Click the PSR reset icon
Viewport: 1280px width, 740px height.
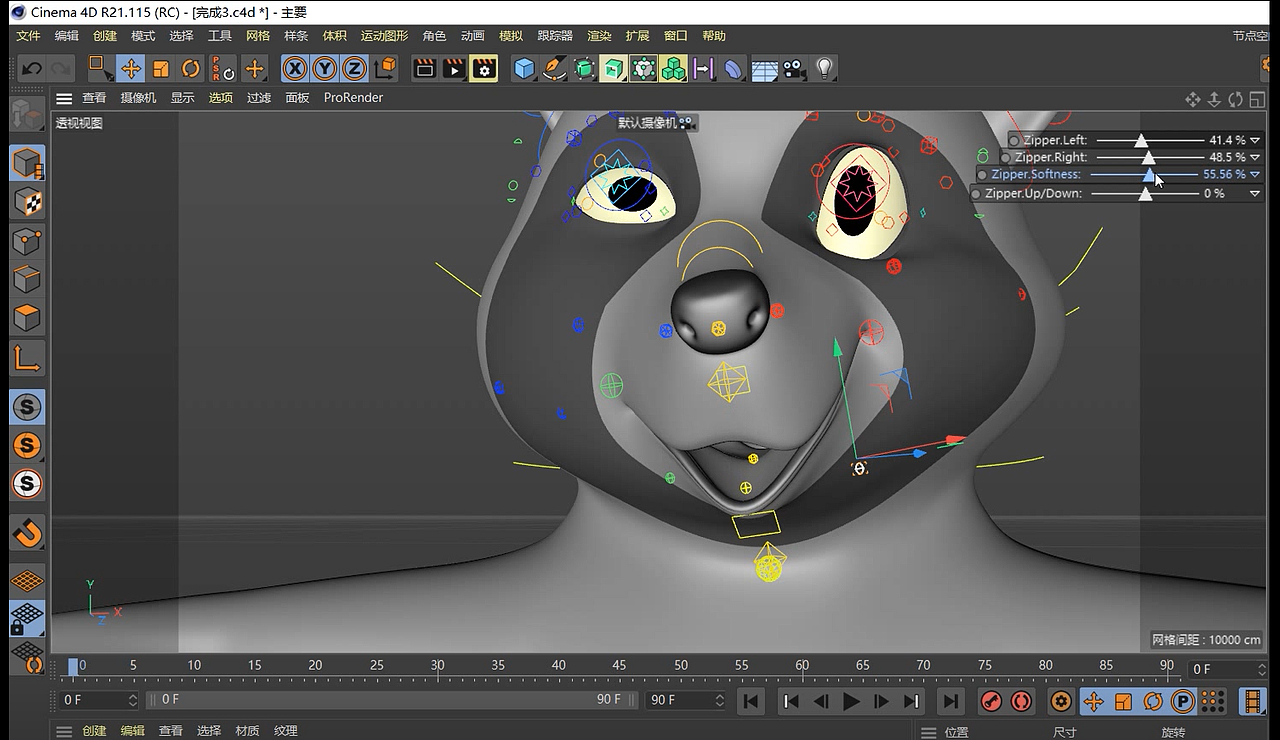[222, 68]
